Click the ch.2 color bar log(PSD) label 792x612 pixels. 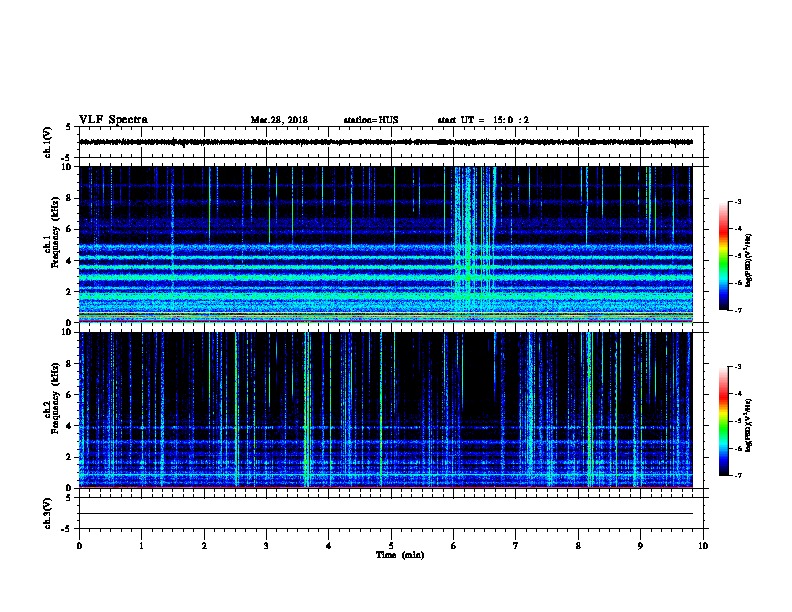748,425
